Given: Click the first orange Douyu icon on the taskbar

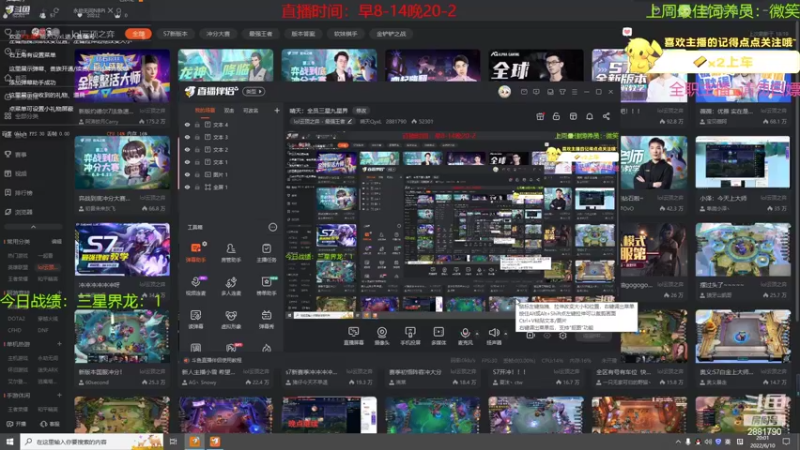Looking at the screenshot, I should pos(195,441).
